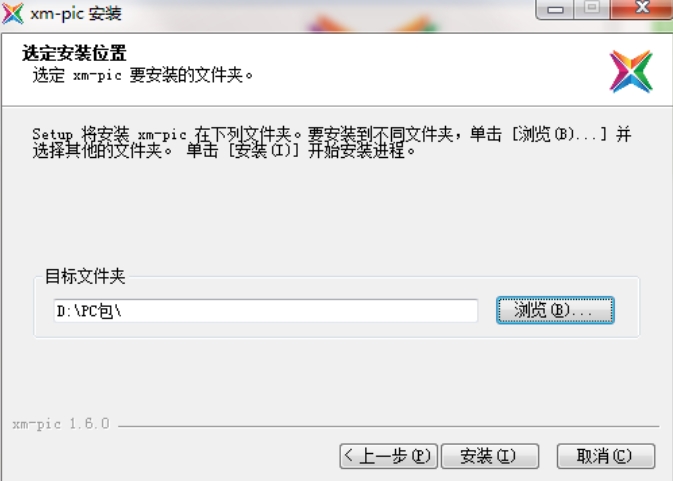The image size is (673, 481).
Task: Click the 选定安装位置 heading
Action: coord(74,53)
